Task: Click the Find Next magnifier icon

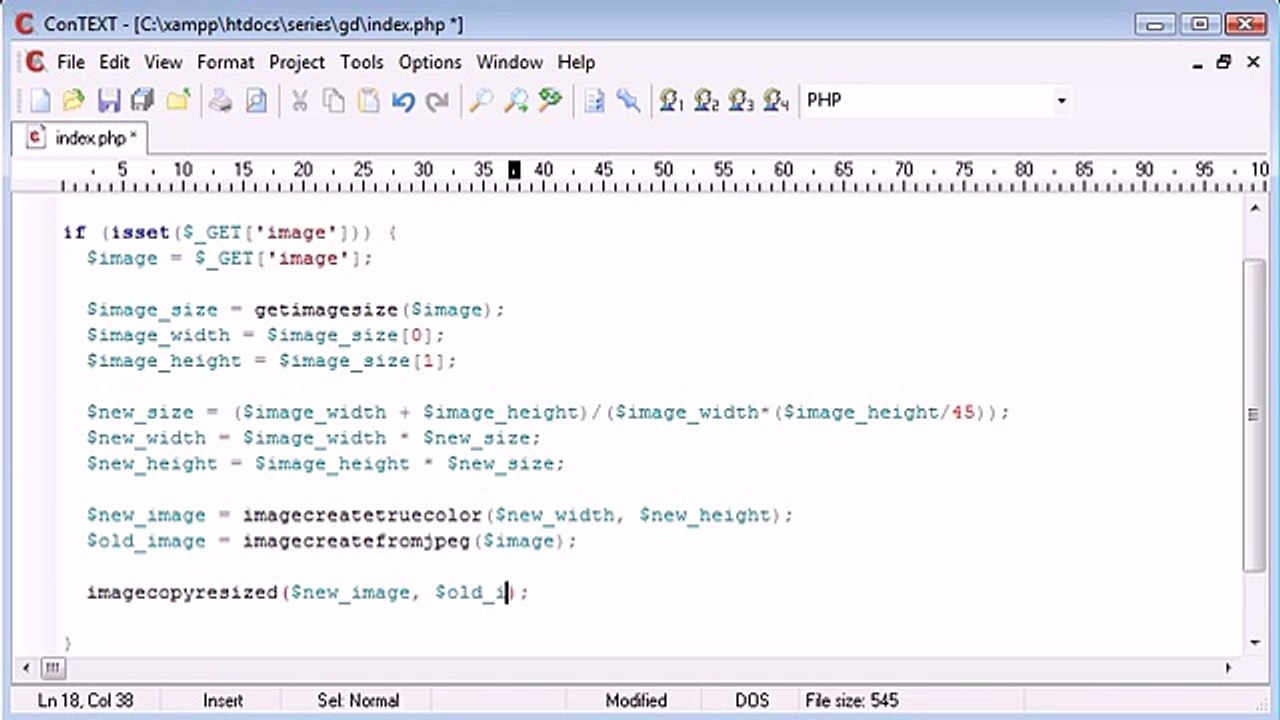Action: [x=516, y=100]
